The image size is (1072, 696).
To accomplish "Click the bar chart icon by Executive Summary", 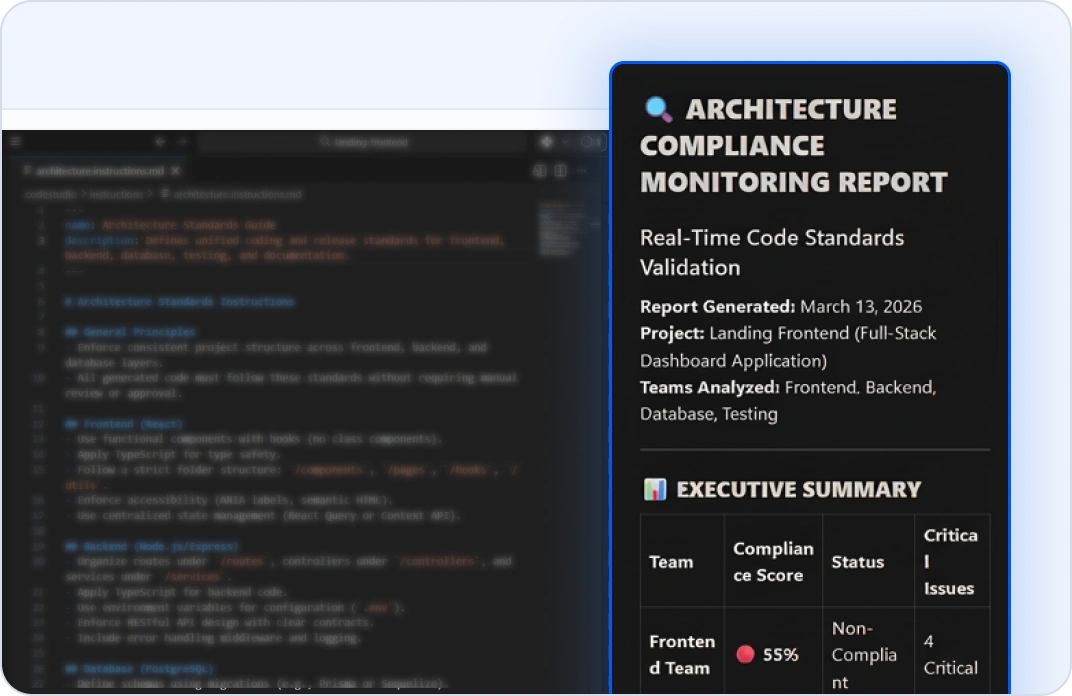I will (x=655, y=489).
